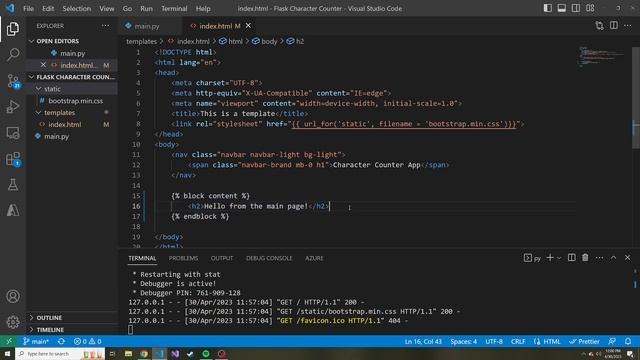Open the Azure view in activity bar
Screen dimensions: 640x360
click(13, 210)
